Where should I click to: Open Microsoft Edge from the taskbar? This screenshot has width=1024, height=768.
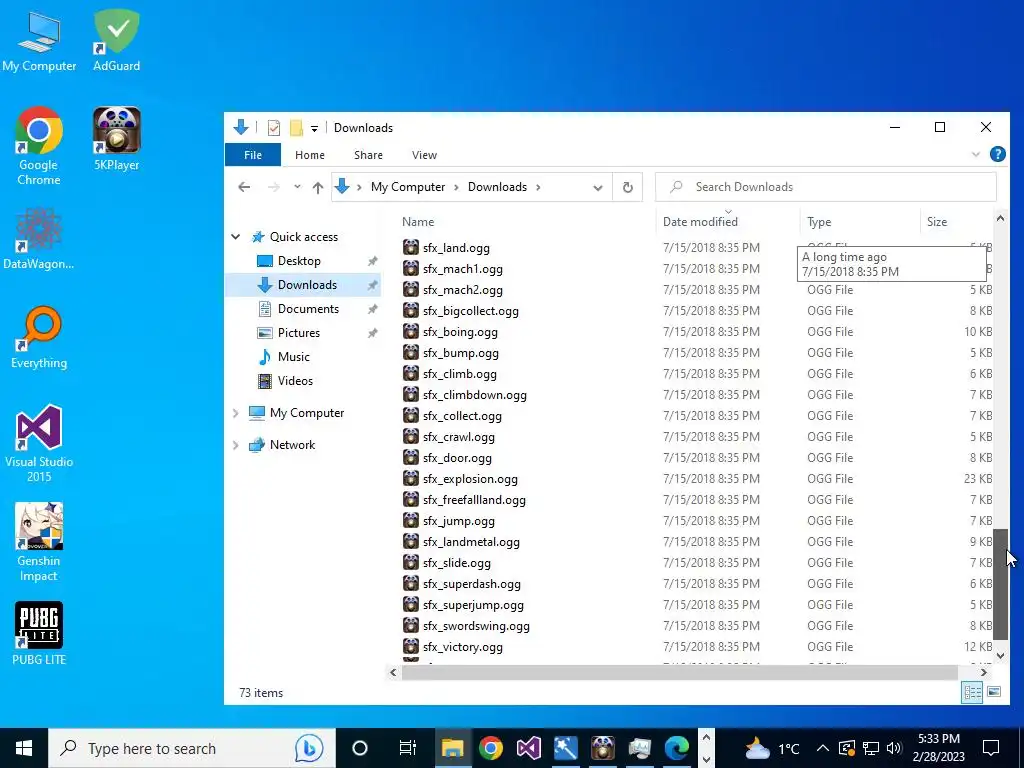click(677, 748)
